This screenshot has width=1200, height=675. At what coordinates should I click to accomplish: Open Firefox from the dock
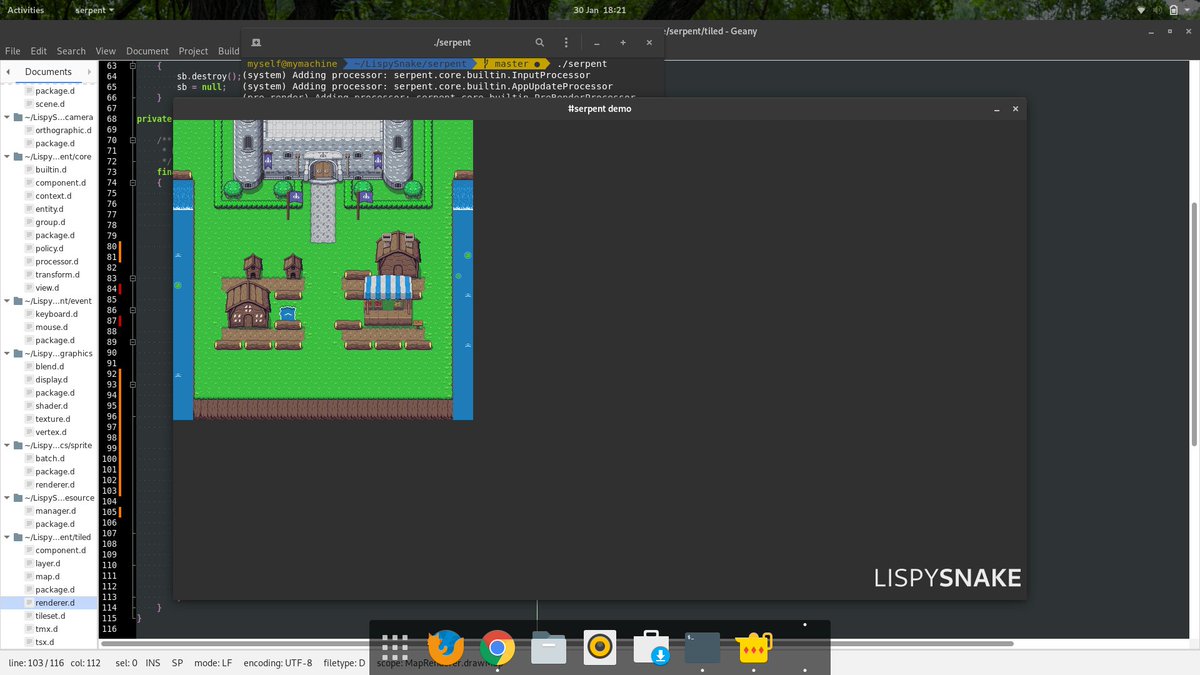[x=446, y=648]
